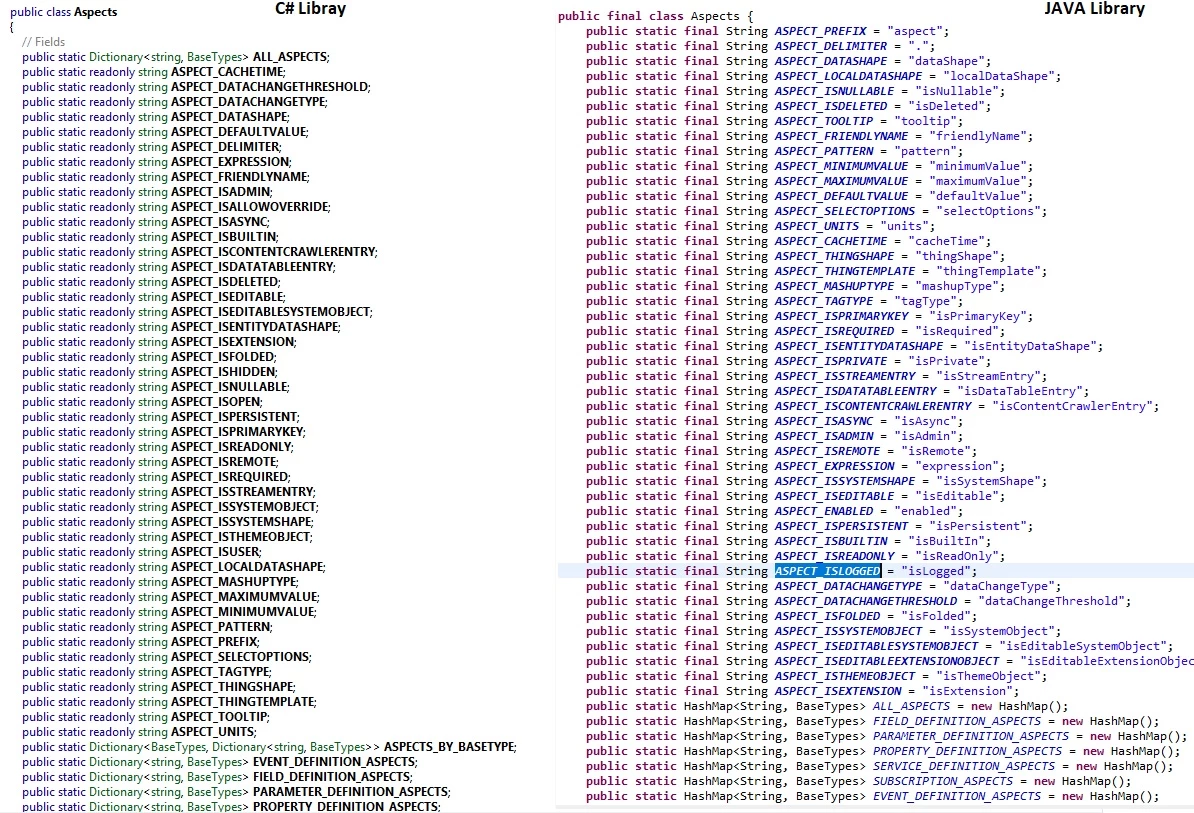Click ASPECT_ISOPEN in the C# class
This screenshot has height=813, width=1194.
click(x=215, y=402)
